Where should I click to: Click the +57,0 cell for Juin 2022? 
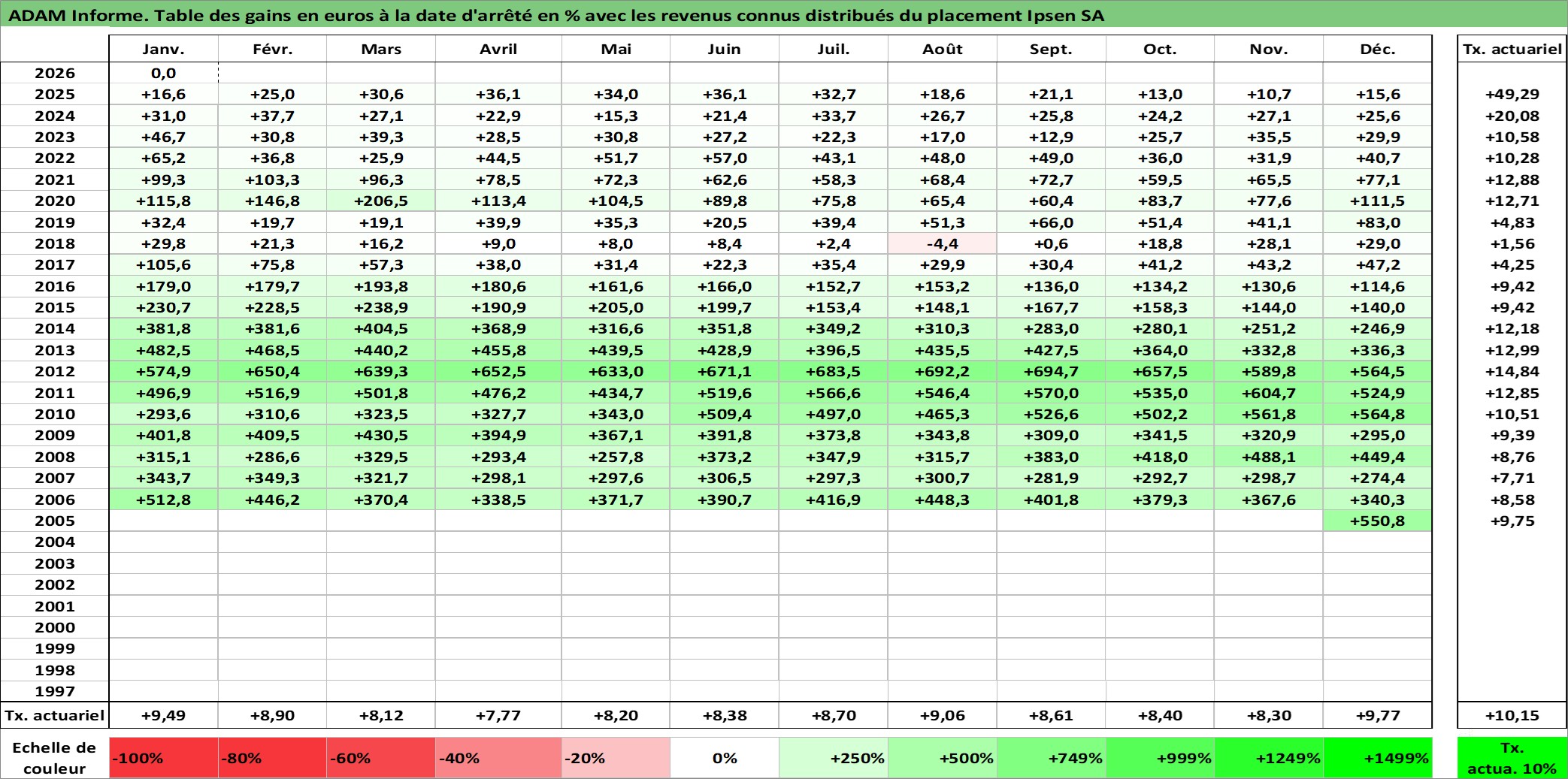coord(724,158)
